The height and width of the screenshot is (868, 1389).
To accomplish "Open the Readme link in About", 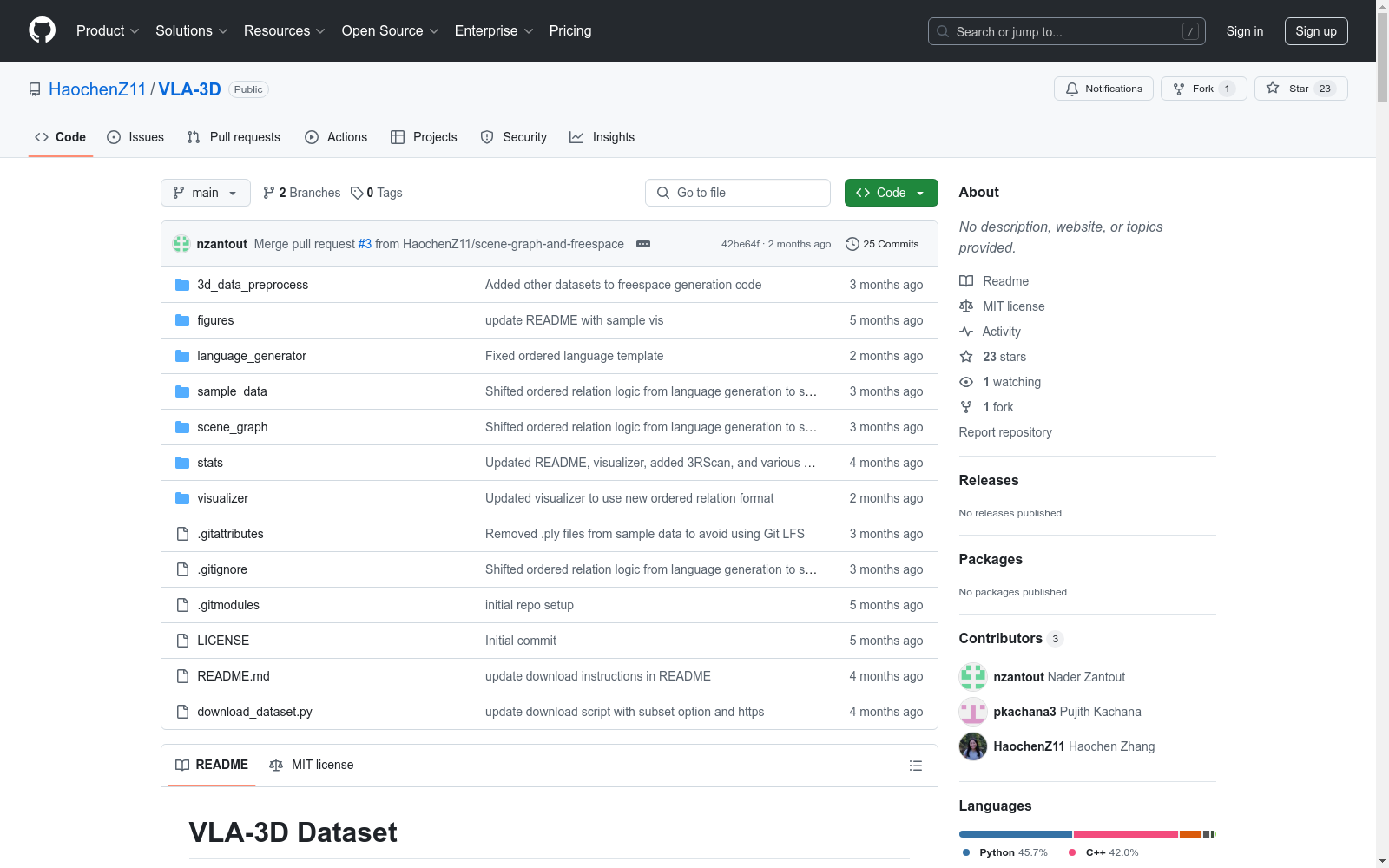I will [x=994, y=281].
